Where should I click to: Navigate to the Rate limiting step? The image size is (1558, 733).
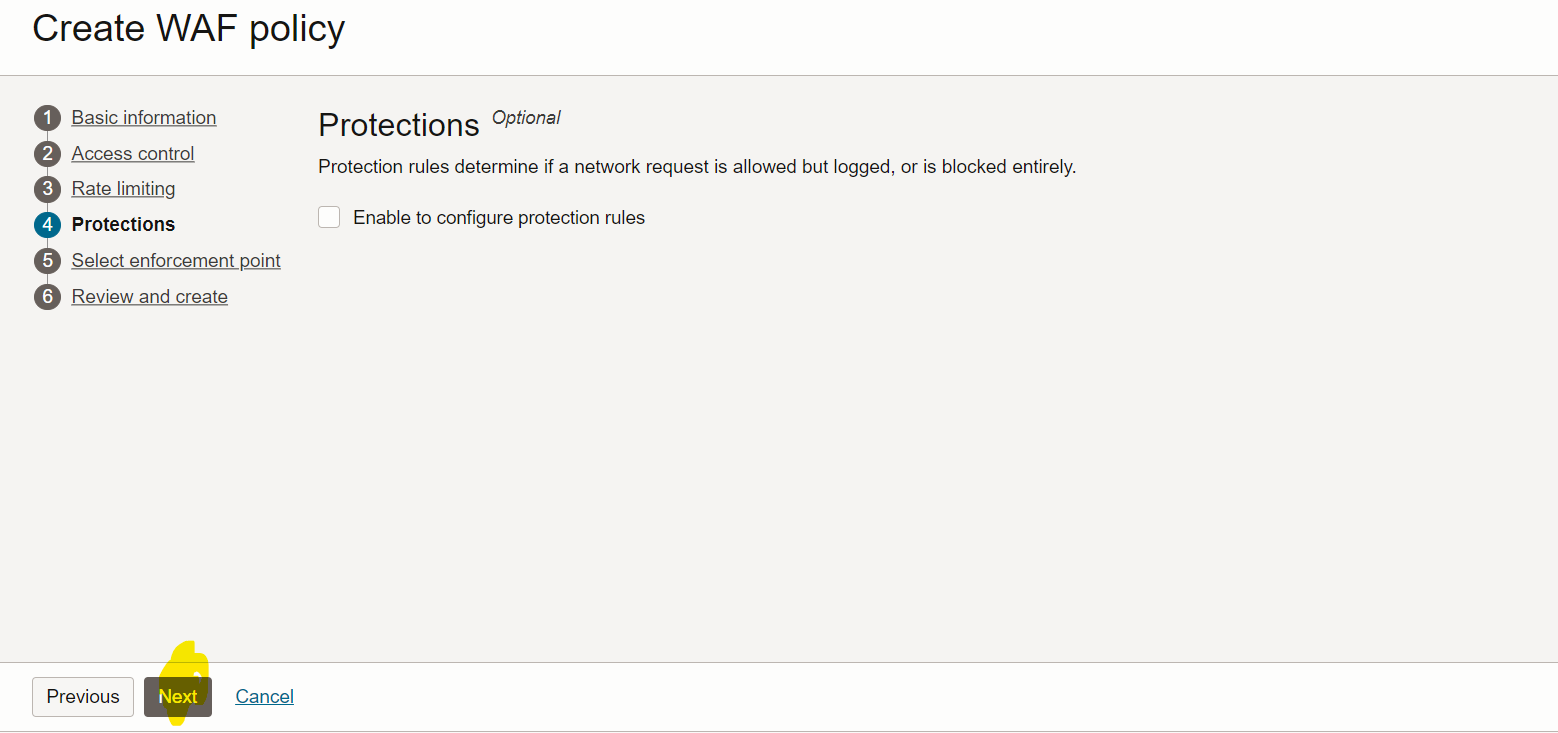point(123,188)
